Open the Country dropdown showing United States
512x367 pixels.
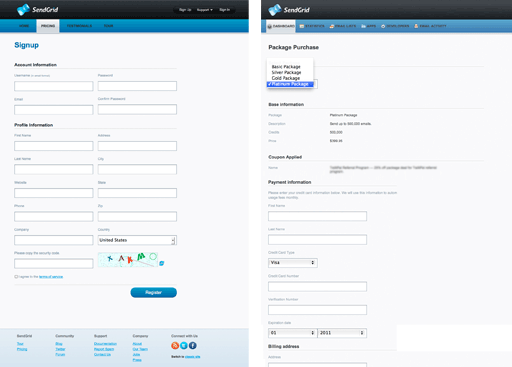[137, 240]
